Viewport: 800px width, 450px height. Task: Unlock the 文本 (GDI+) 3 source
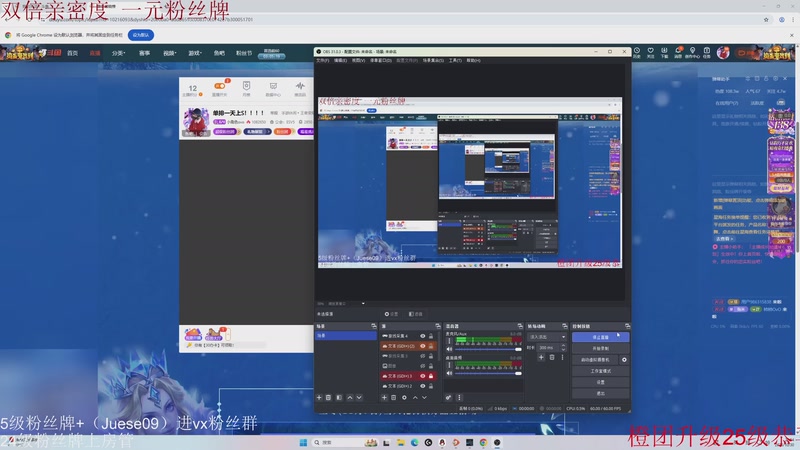coord(431,376)
